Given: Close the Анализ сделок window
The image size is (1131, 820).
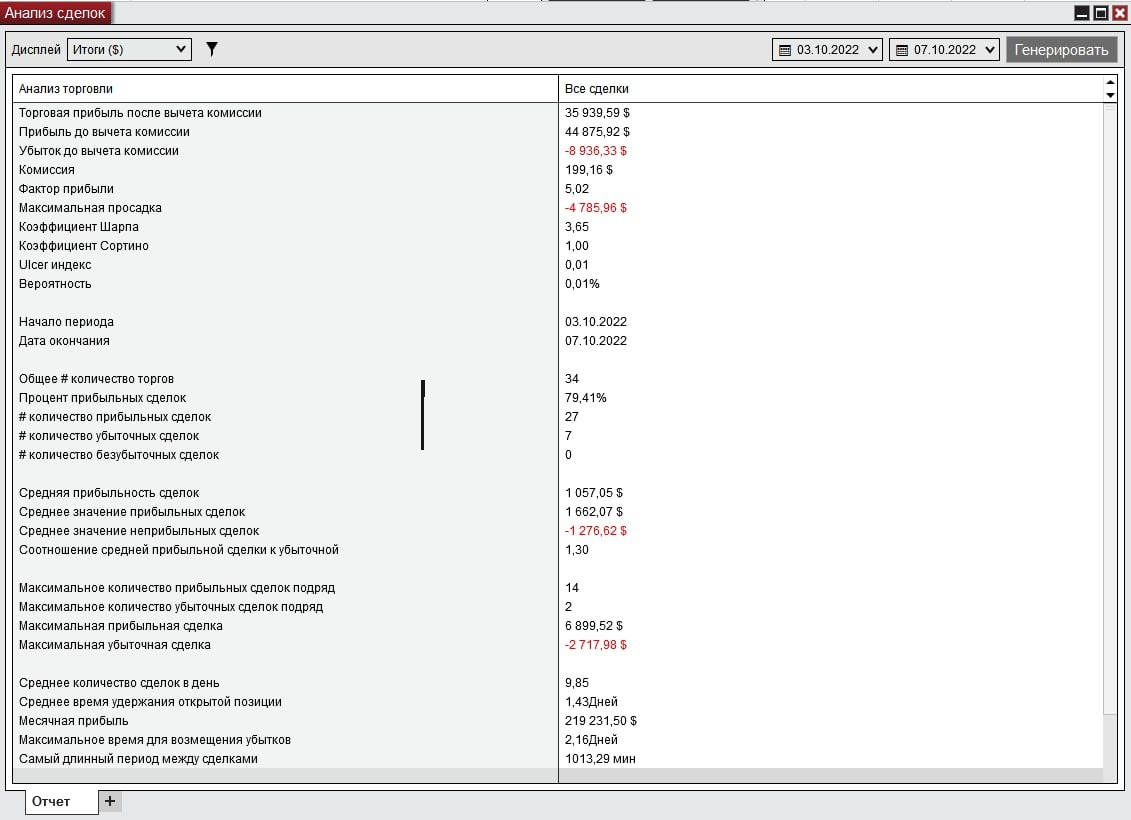Looking at the screenshot, I should click(1119, 12).
